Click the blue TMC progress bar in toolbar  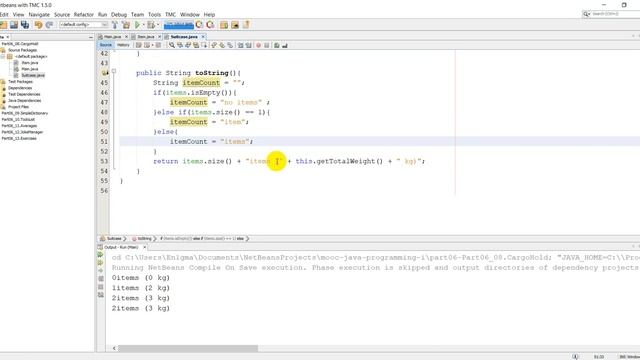[179, 25]
